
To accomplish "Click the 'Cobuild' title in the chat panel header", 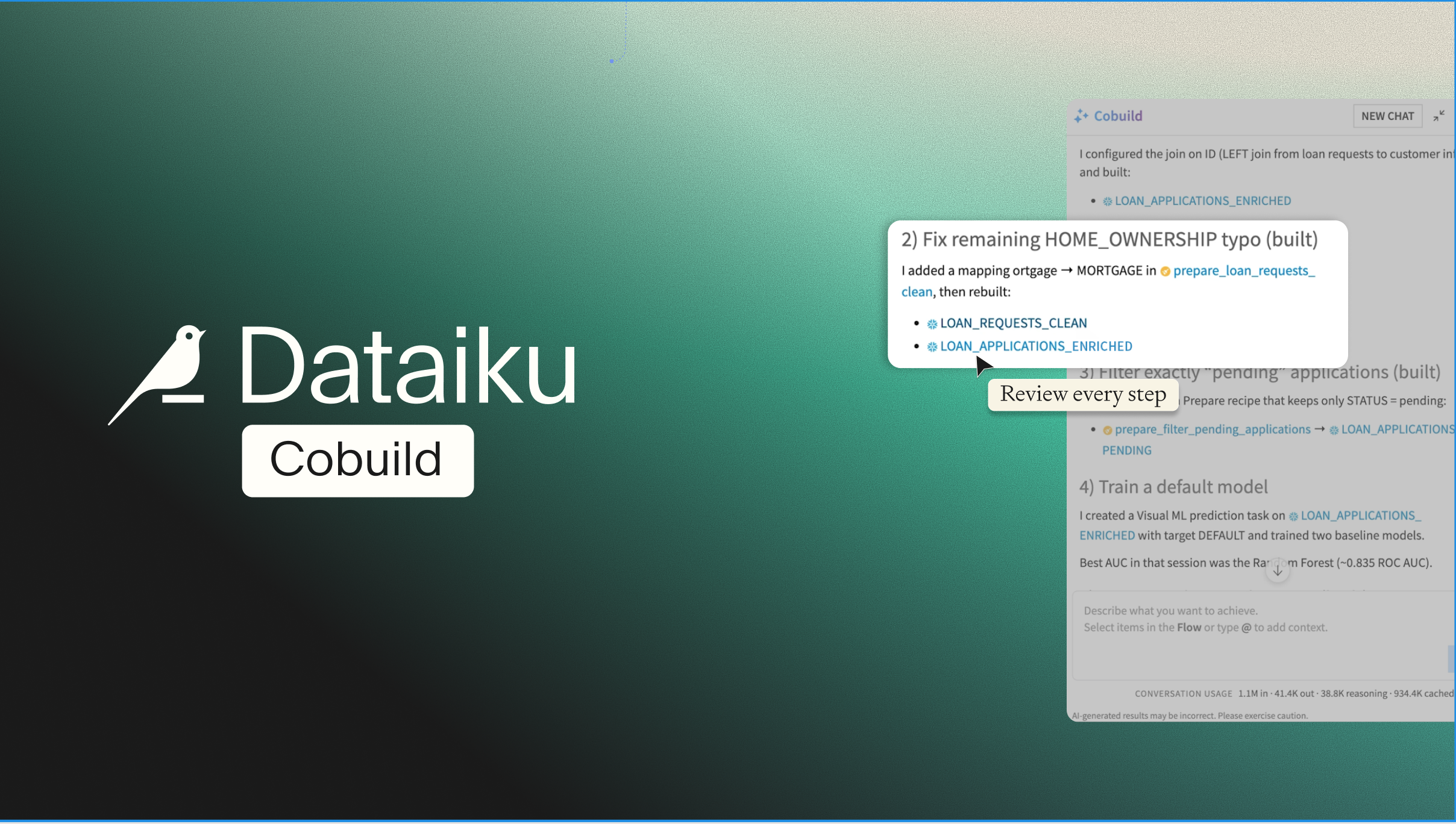I will (x=1117, y=116).
